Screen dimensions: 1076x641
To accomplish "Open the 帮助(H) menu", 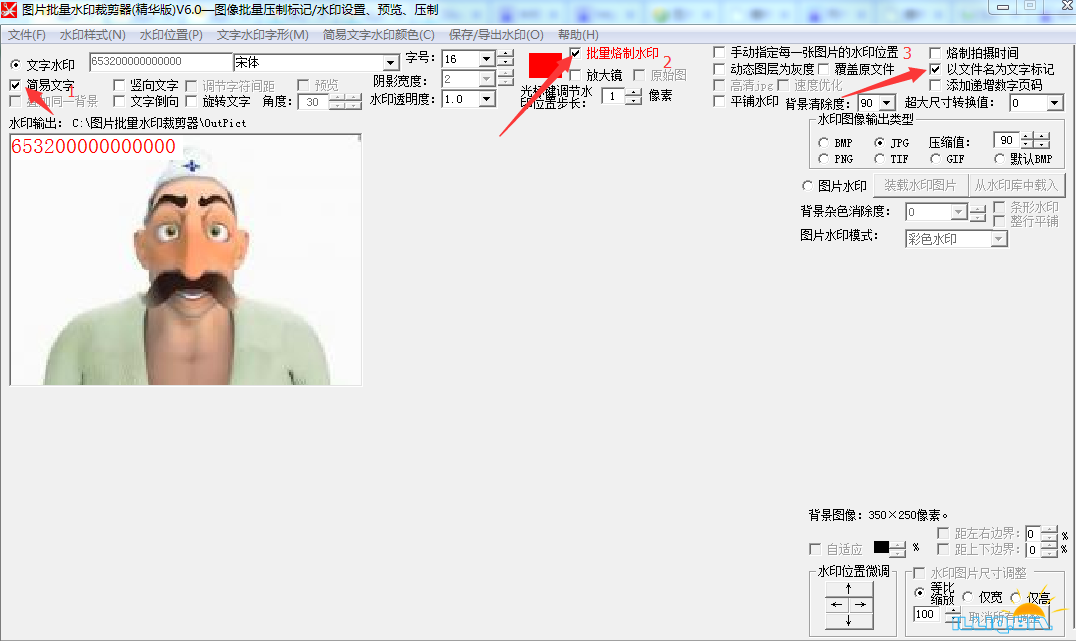I will coord(578,34).
